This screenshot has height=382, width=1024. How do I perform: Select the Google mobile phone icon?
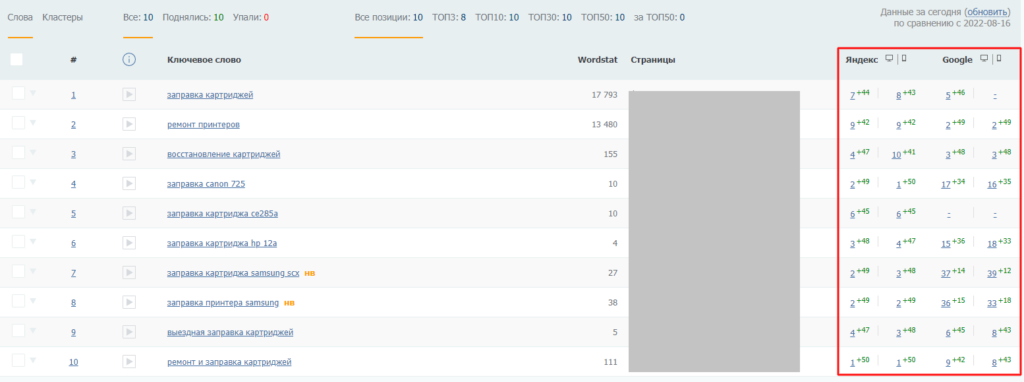point(999,59)
